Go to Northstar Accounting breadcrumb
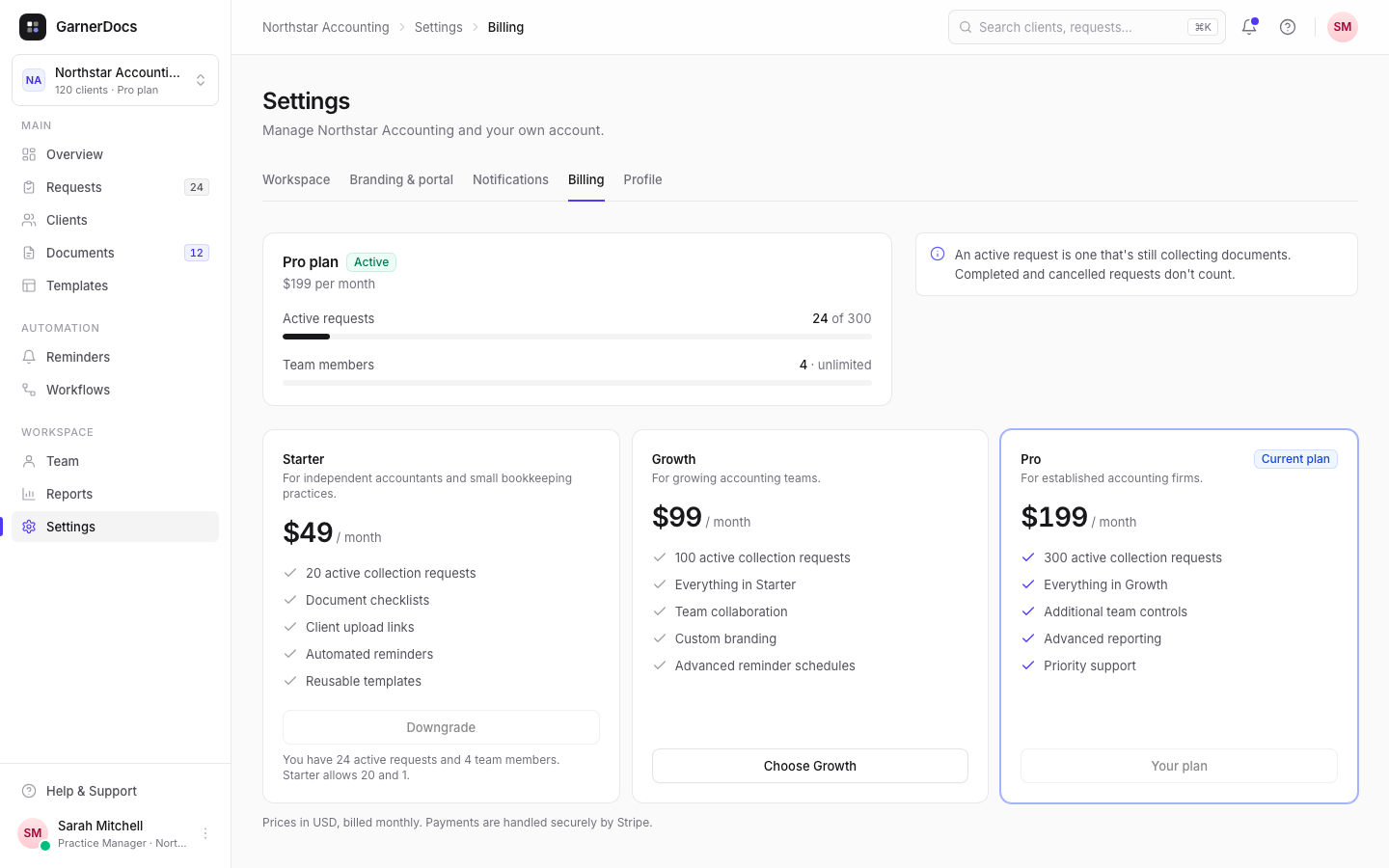This screenshot has height=868, width=1389. [x=326, y=27]
